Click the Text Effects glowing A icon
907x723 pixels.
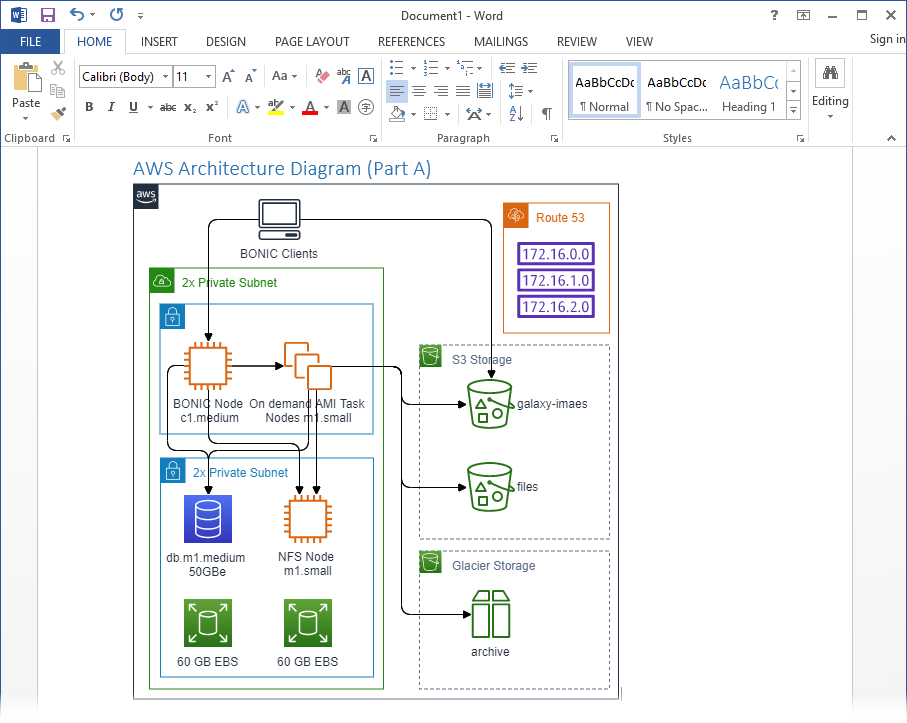click(243, 107)
